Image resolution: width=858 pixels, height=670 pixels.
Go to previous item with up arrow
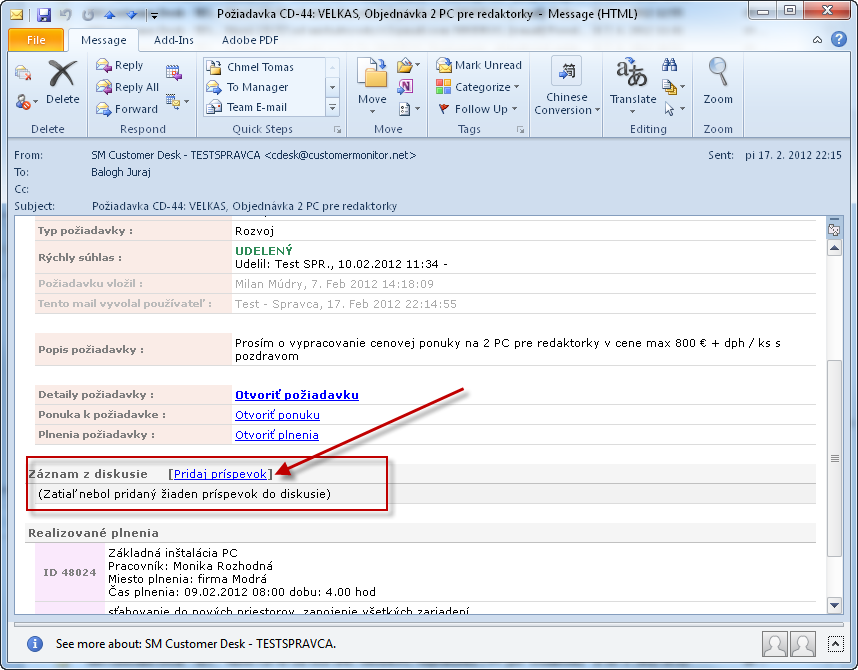[x=110, y=15]
